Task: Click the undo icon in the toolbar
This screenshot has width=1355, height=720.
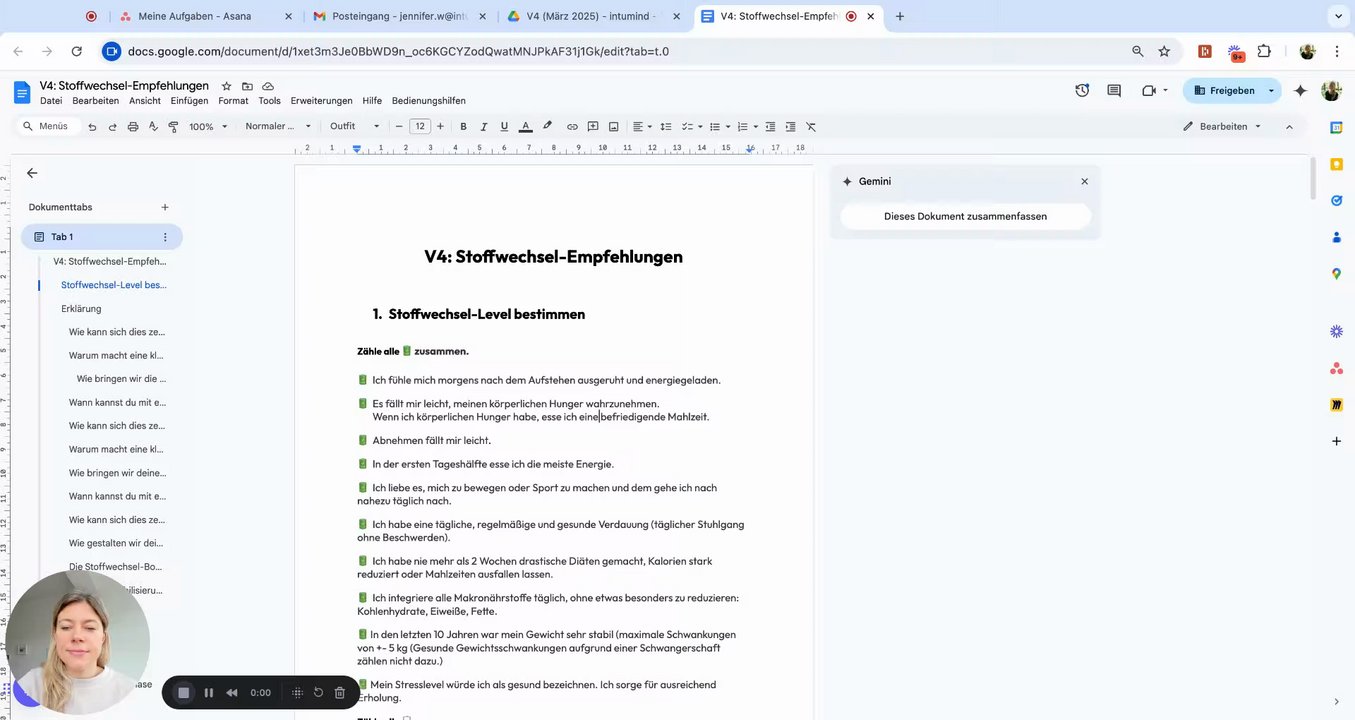Action: click(92, 127)
